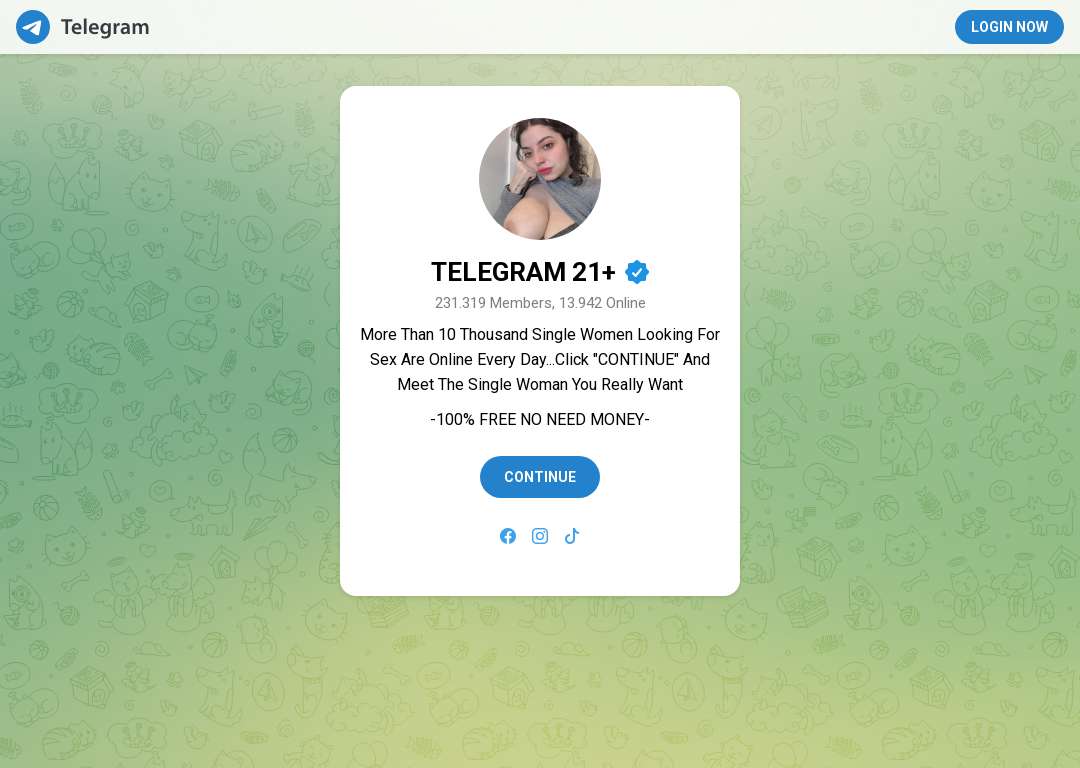Click the Telegram paper plane logo
The height and width of the screenshot is (768, 1080).
click(33, 27)
